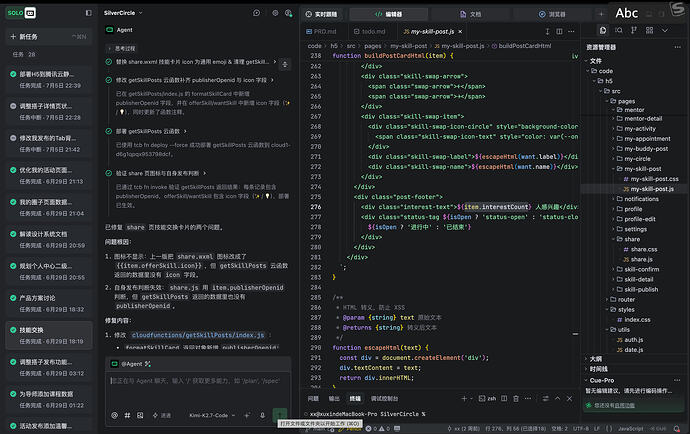Open the explorer files icon in right panel
The image size is (690, 434).
click(603, 30)
